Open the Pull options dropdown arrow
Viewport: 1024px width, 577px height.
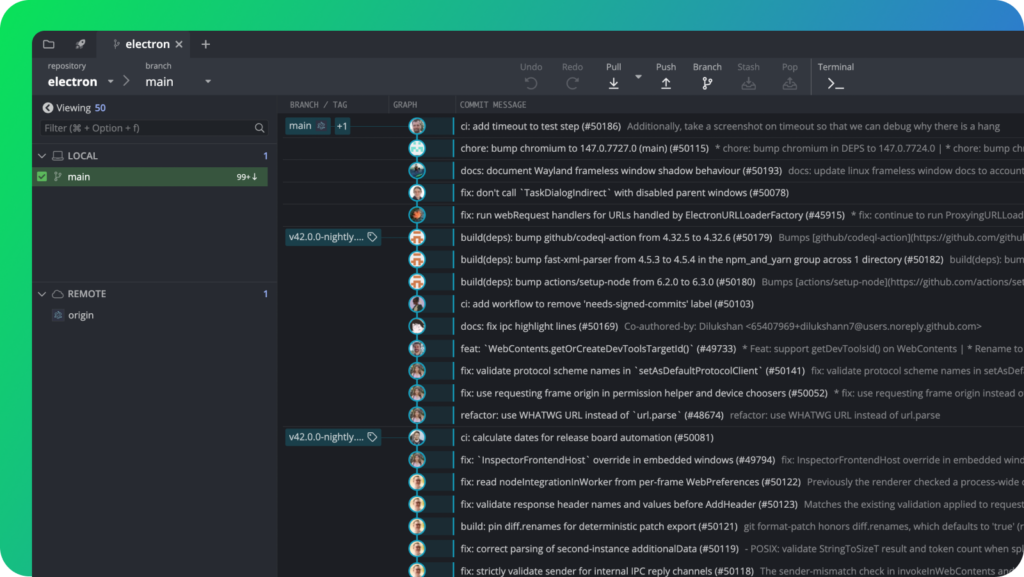(638, 76)
